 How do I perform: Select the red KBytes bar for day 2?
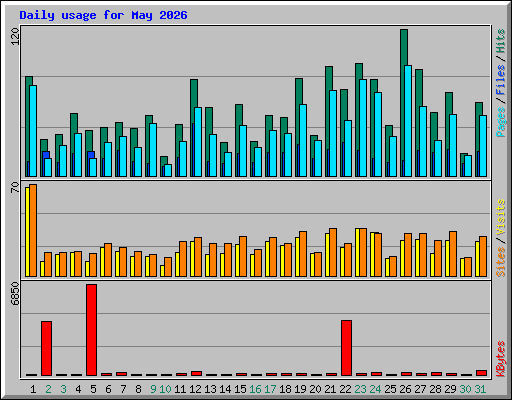(46, 348)
